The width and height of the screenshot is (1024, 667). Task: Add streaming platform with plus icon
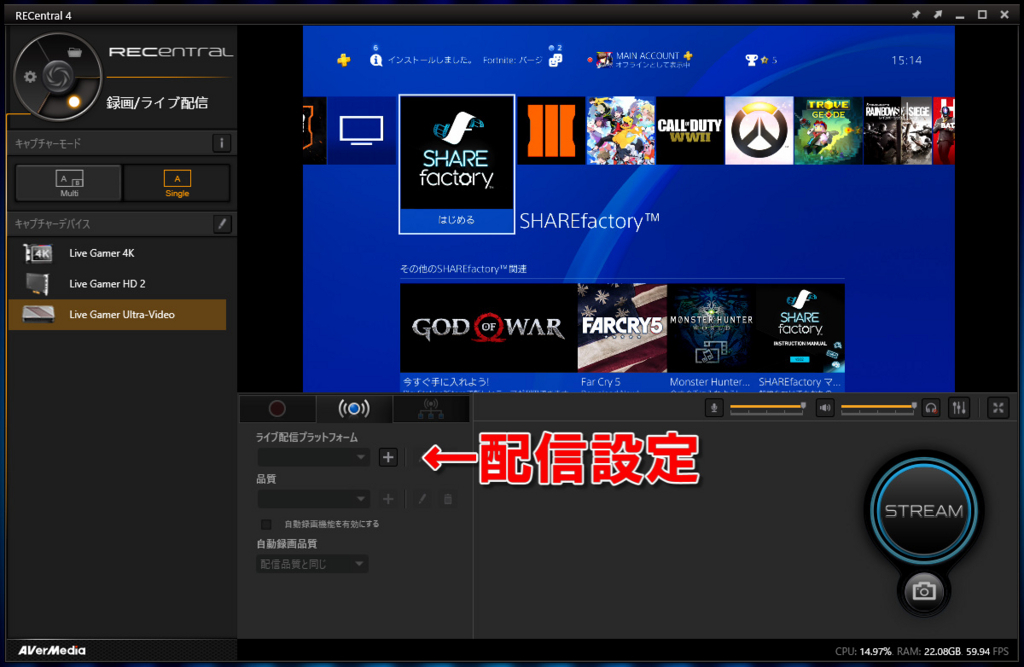pyautogui.click(x=388, y=457)
